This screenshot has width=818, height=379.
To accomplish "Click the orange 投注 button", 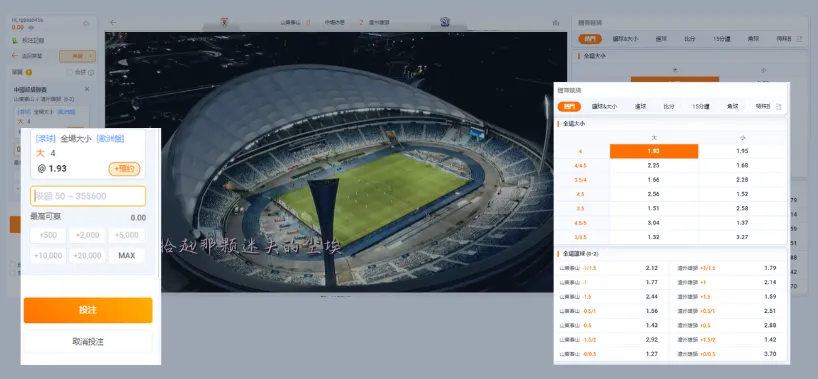I will (88, 310).
